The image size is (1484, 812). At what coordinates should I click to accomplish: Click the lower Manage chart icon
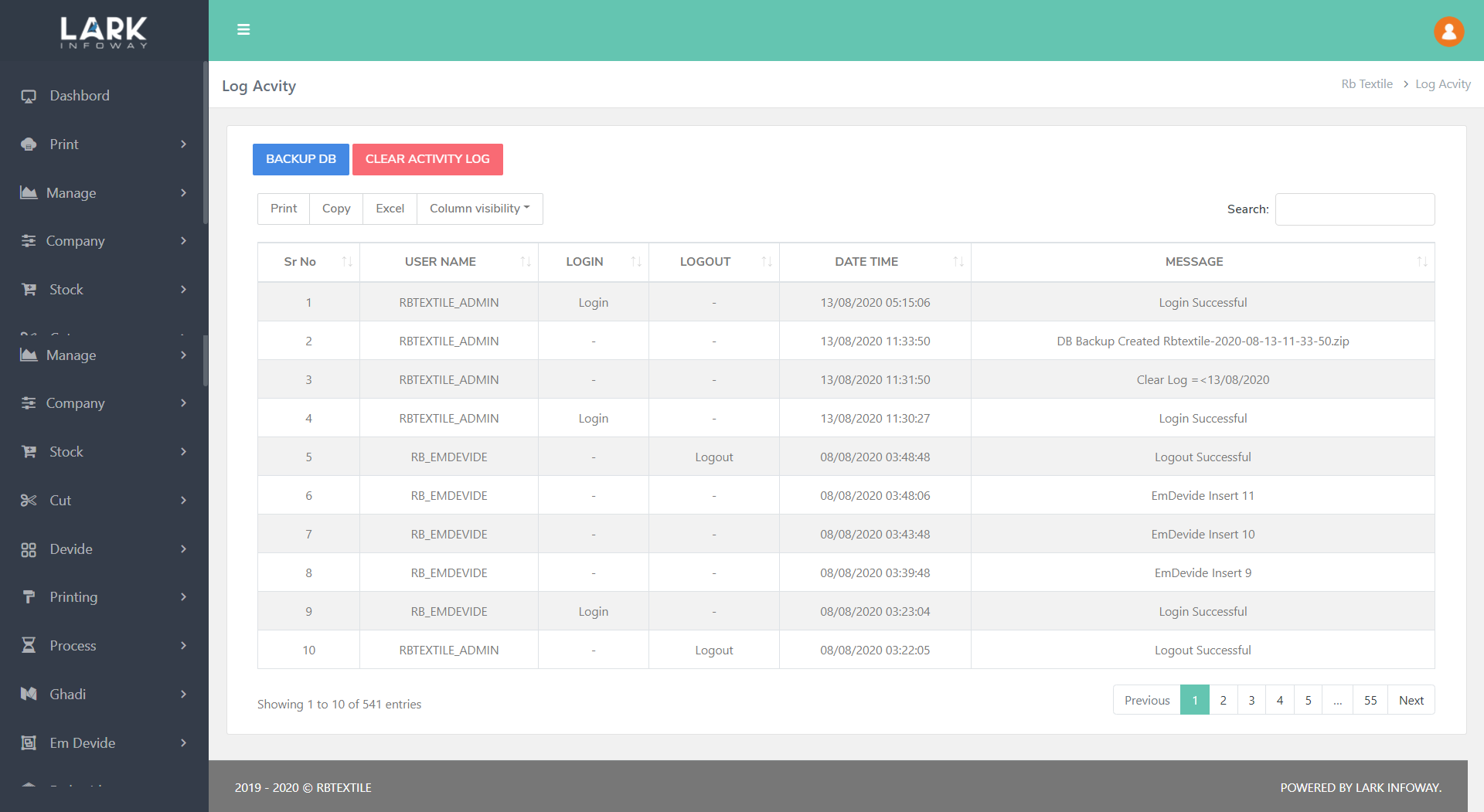pyautogui.click(x=29, y=355)
